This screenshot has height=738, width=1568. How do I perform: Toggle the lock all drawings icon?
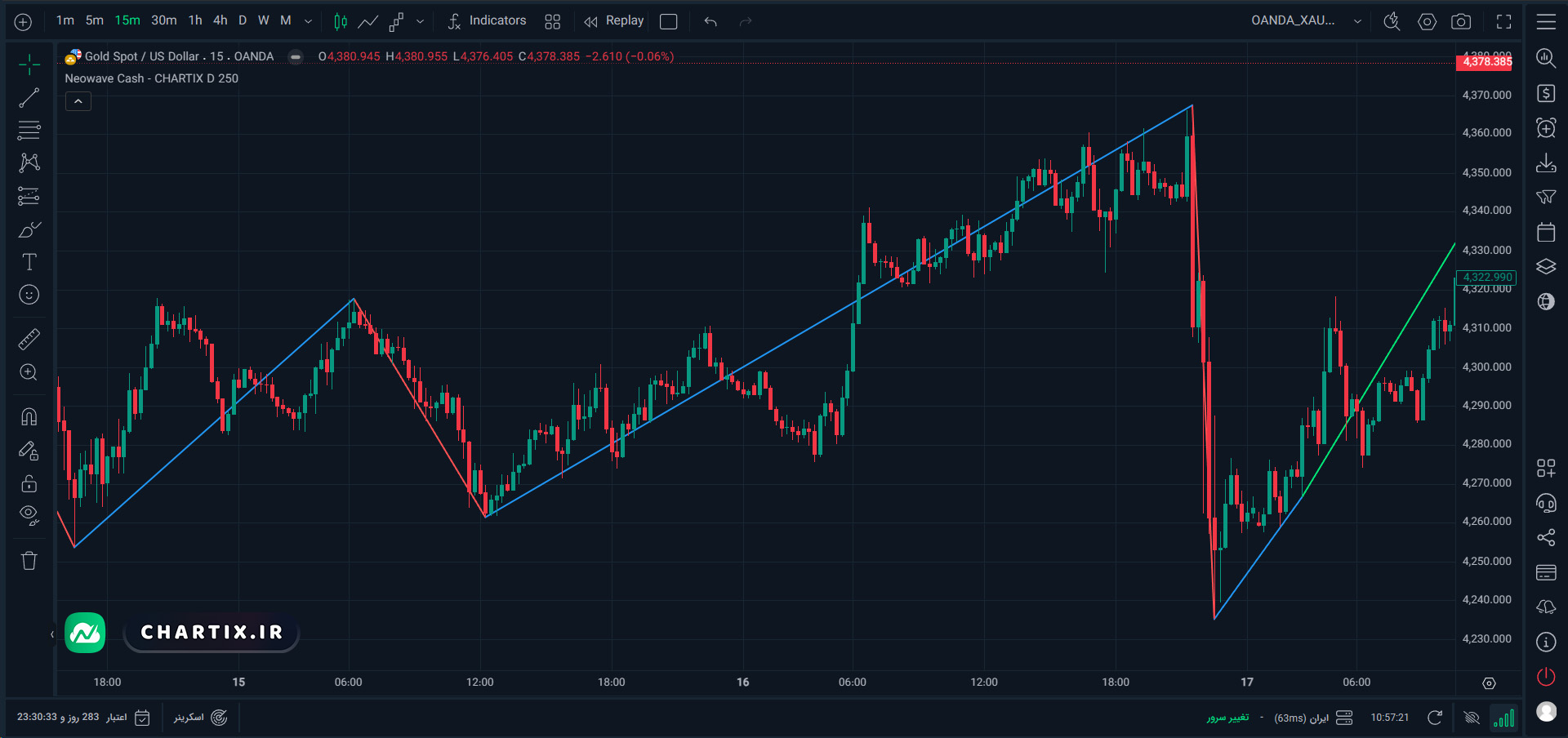(29, 483)
